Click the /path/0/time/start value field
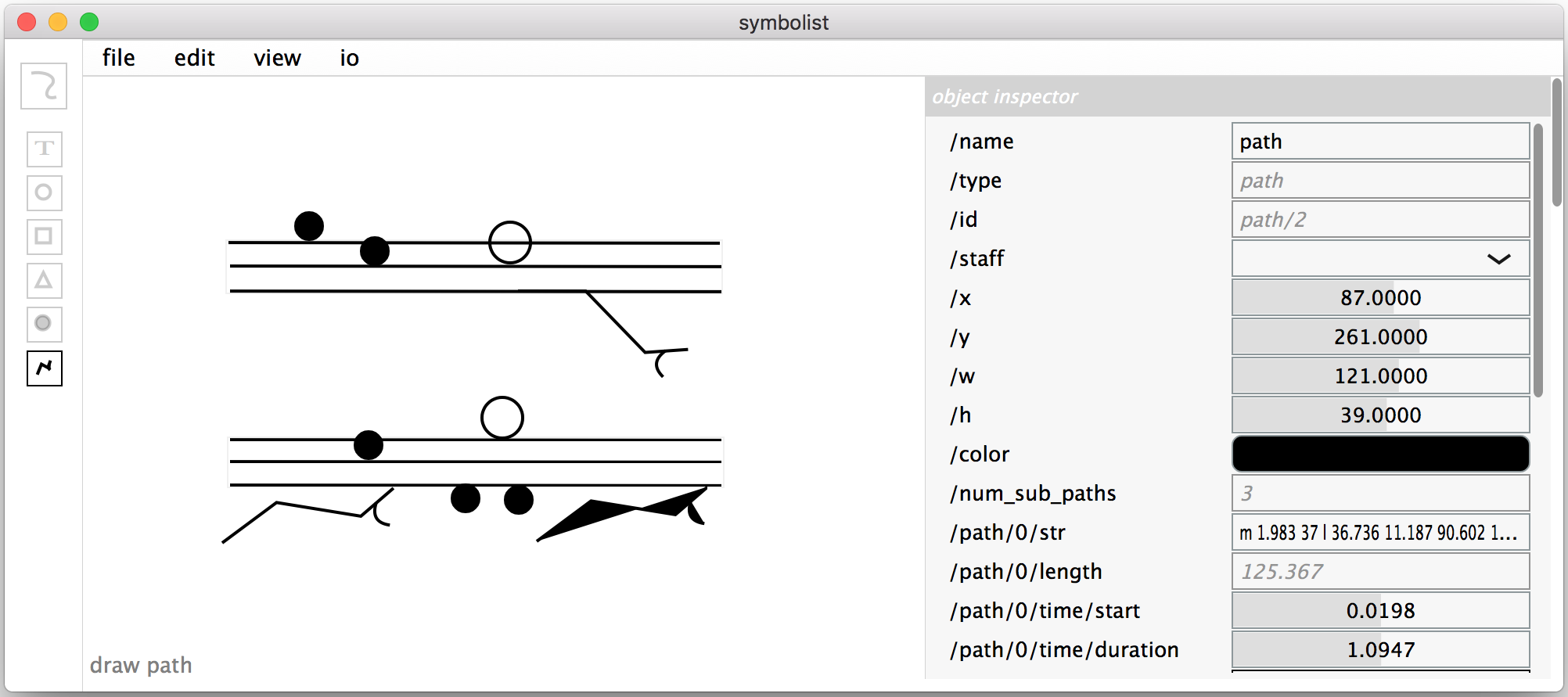This screenshot has width=1568, height=697. pos(1380,611)
